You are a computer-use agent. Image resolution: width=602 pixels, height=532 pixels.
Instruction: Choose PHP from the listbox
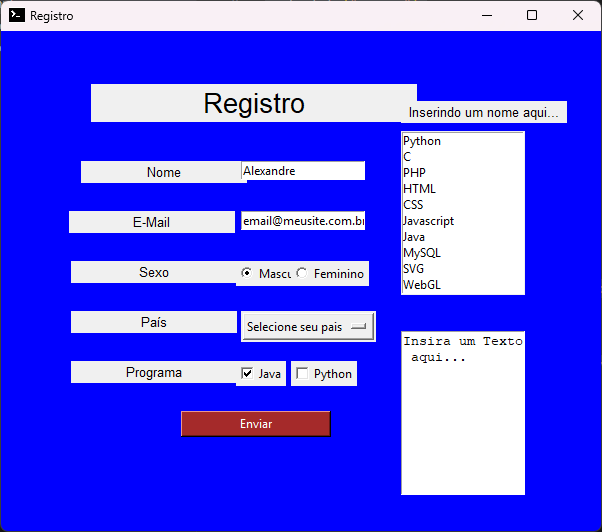tap(413, 173)
